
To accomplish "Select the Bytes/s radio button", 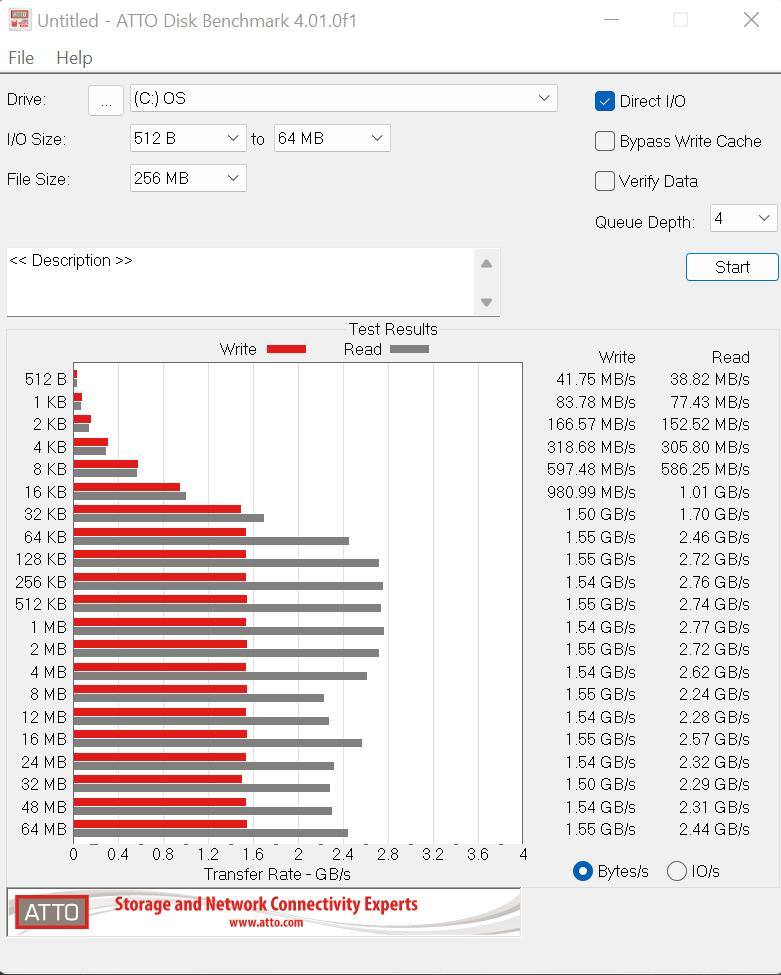I will coord(583,871).
